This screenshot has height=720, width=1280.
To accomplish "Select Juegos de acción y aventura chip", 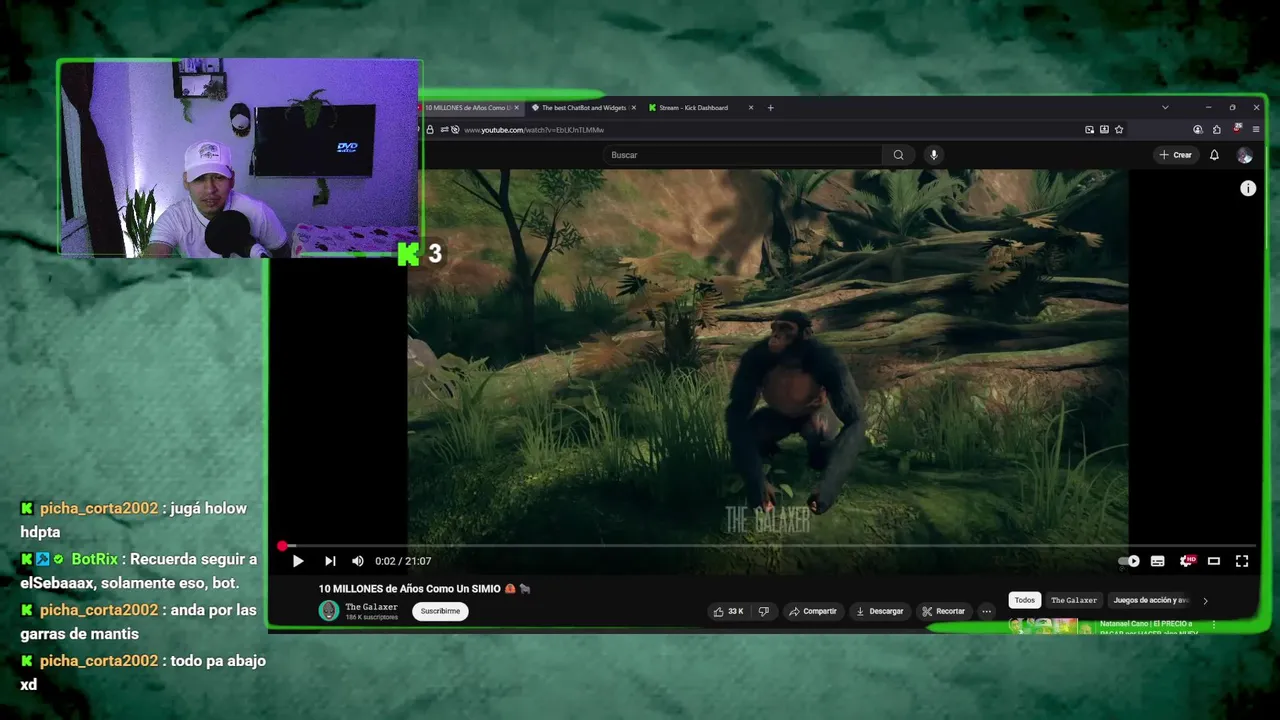I will 1150,600.
